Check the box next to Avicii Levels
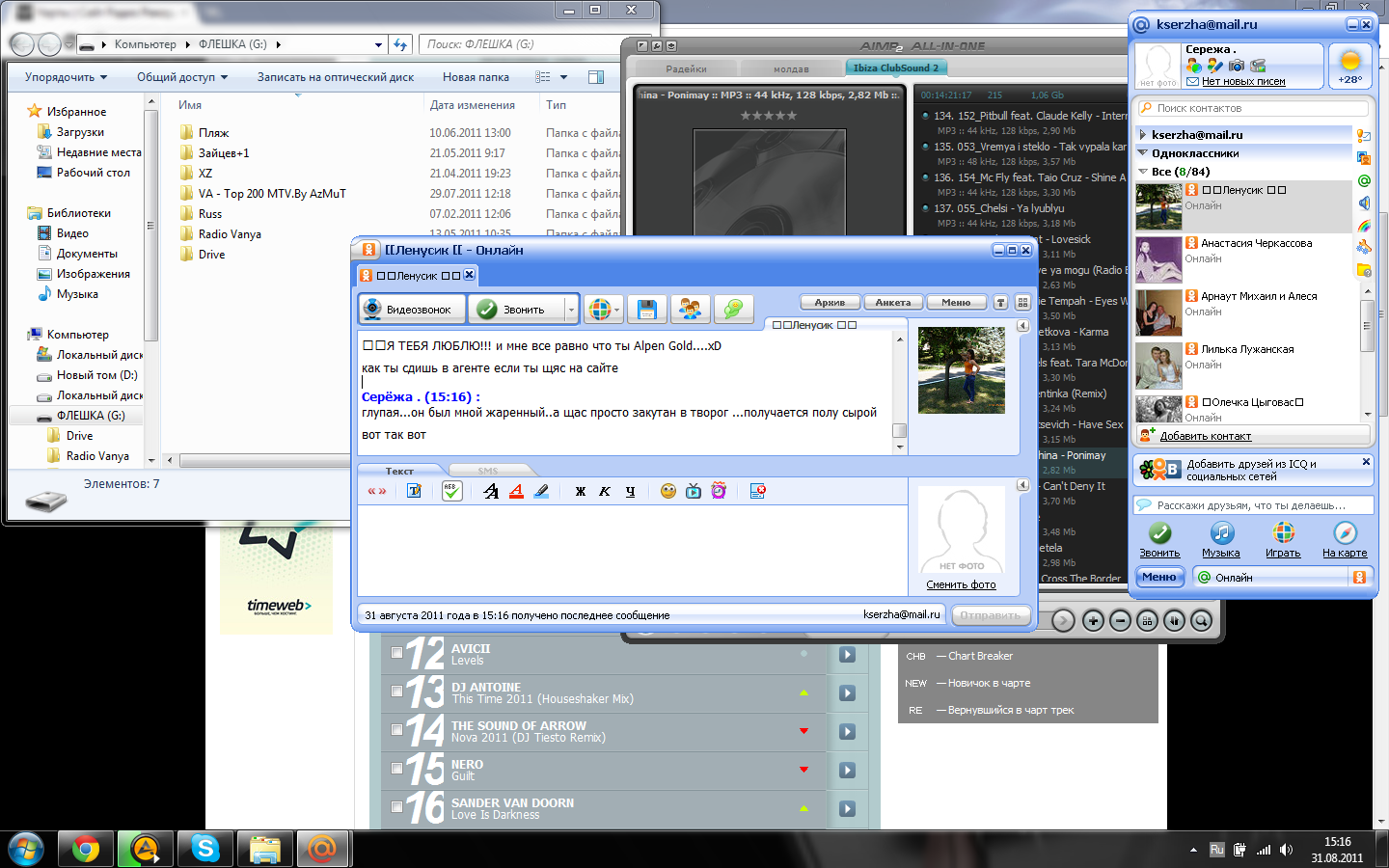Viewport: 1389px width, 868px height. (397, 653)
